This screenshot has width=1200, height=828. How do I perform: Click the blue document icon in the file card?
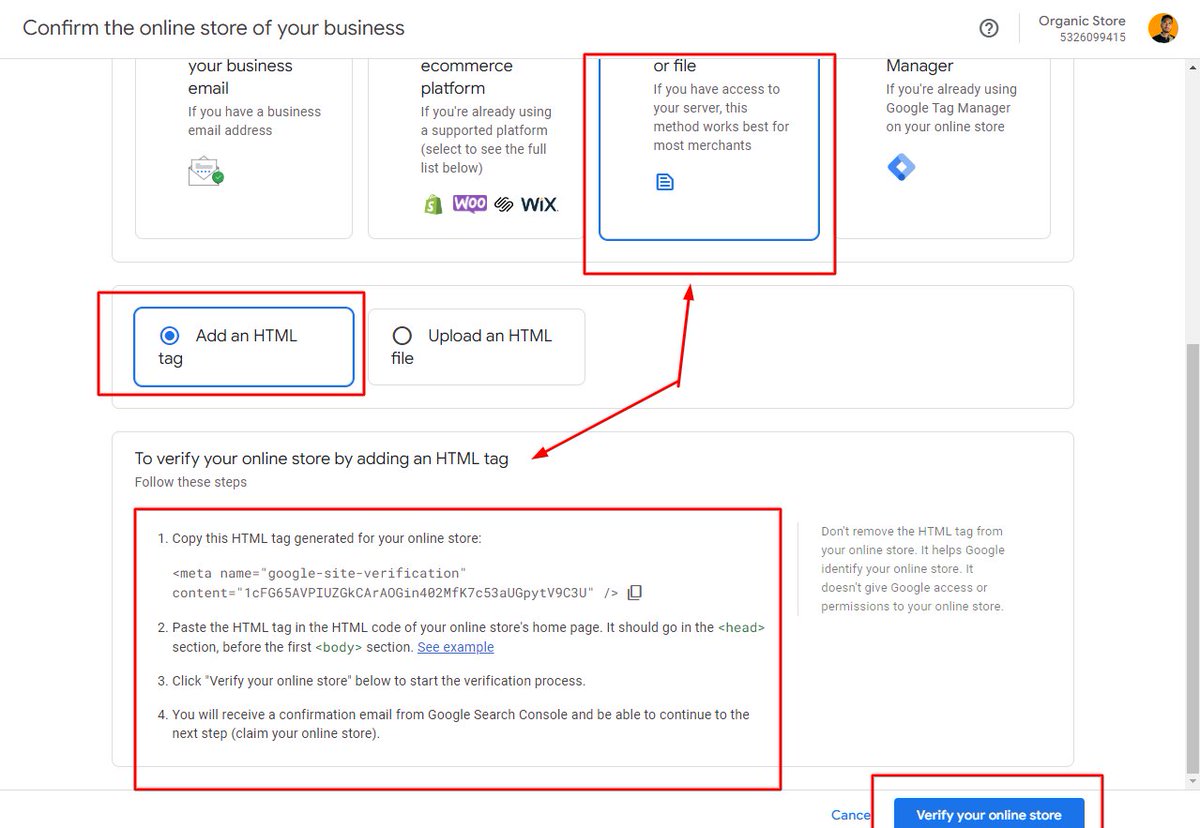[x=664, y=183]
